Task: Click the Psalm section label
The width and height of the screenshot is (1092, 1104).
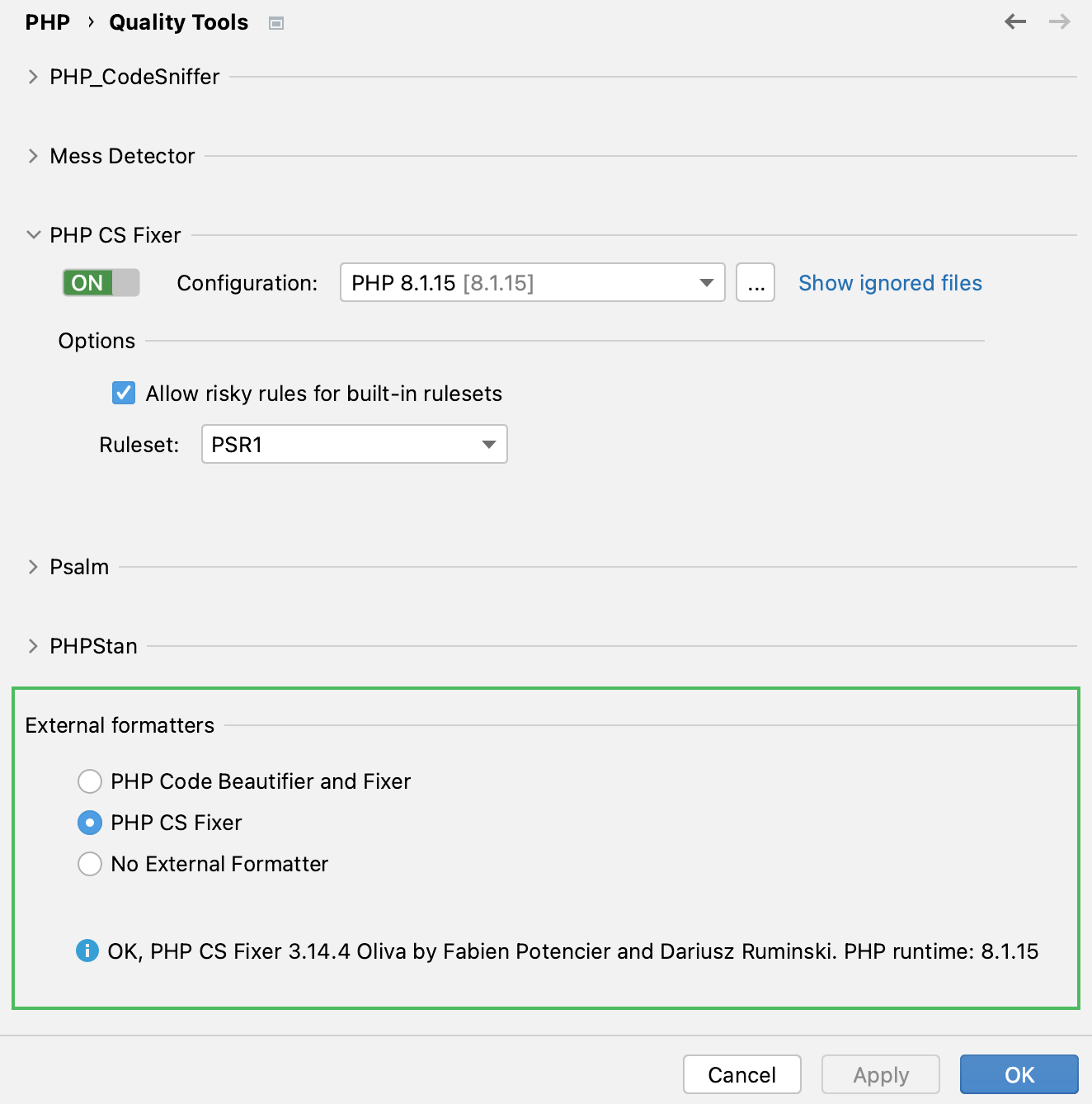Action: pos(79,567)
